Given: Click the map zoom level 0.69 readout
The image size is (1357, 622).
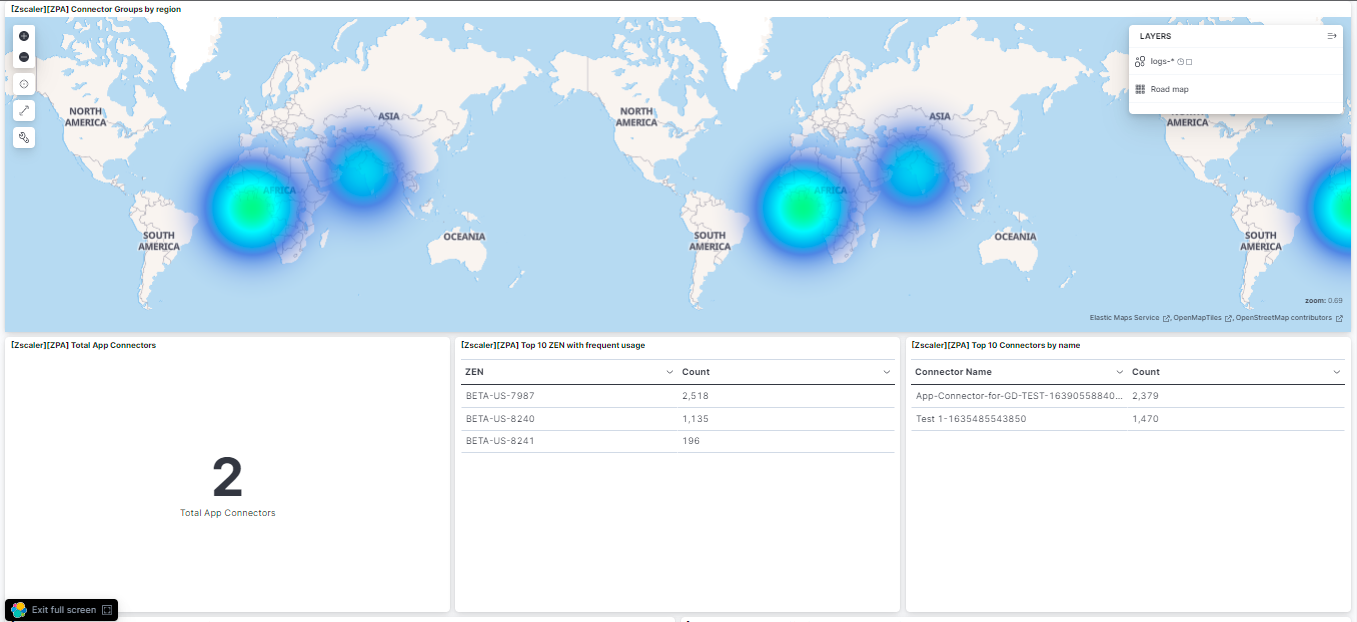Looking at the screenshot, I should tap(1324, 300).
